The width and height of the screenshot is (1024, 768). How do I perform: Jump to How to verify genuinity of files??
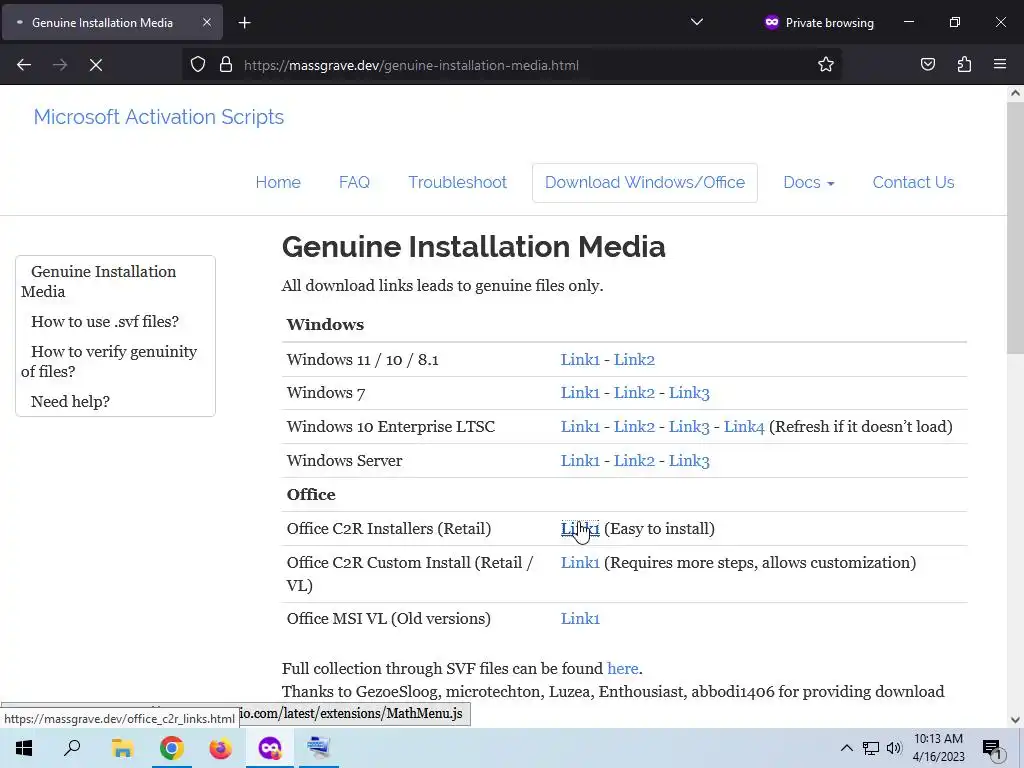[109, 361]
